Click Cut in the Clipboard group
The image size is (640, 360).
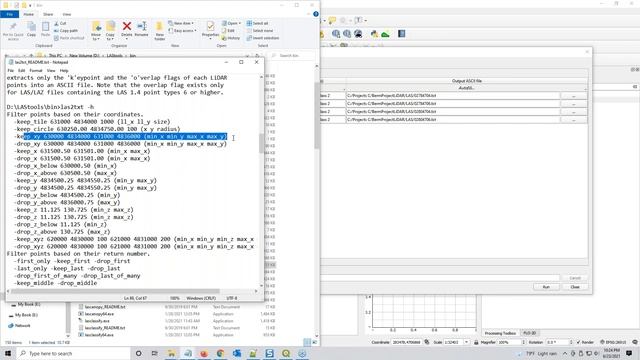(60, 24)
